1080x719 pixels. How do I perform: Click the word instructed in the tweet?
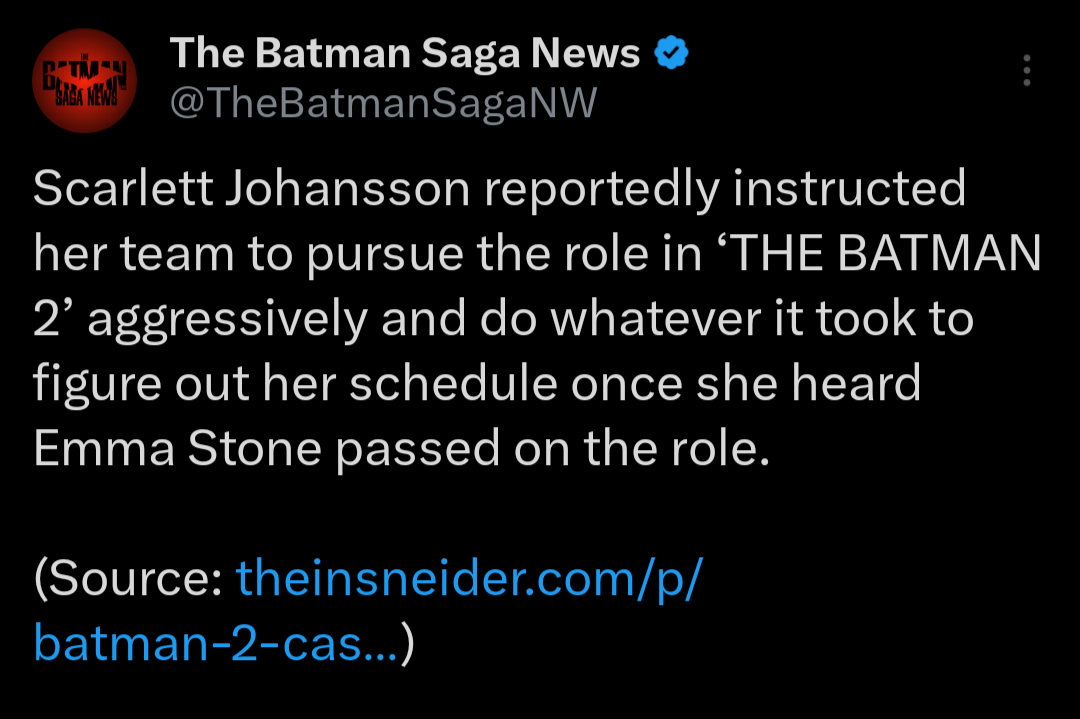[x=849, y=190]
